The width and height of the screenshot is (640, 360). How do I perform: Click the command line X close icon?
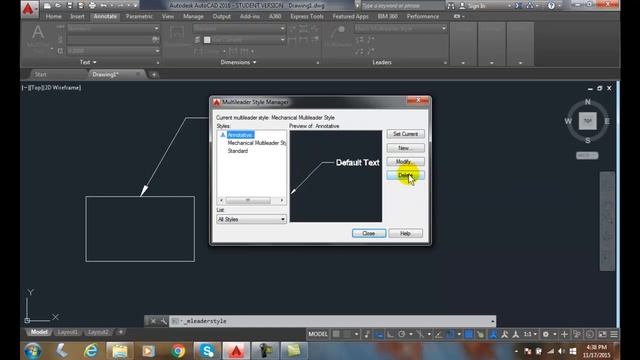[153, 321]
